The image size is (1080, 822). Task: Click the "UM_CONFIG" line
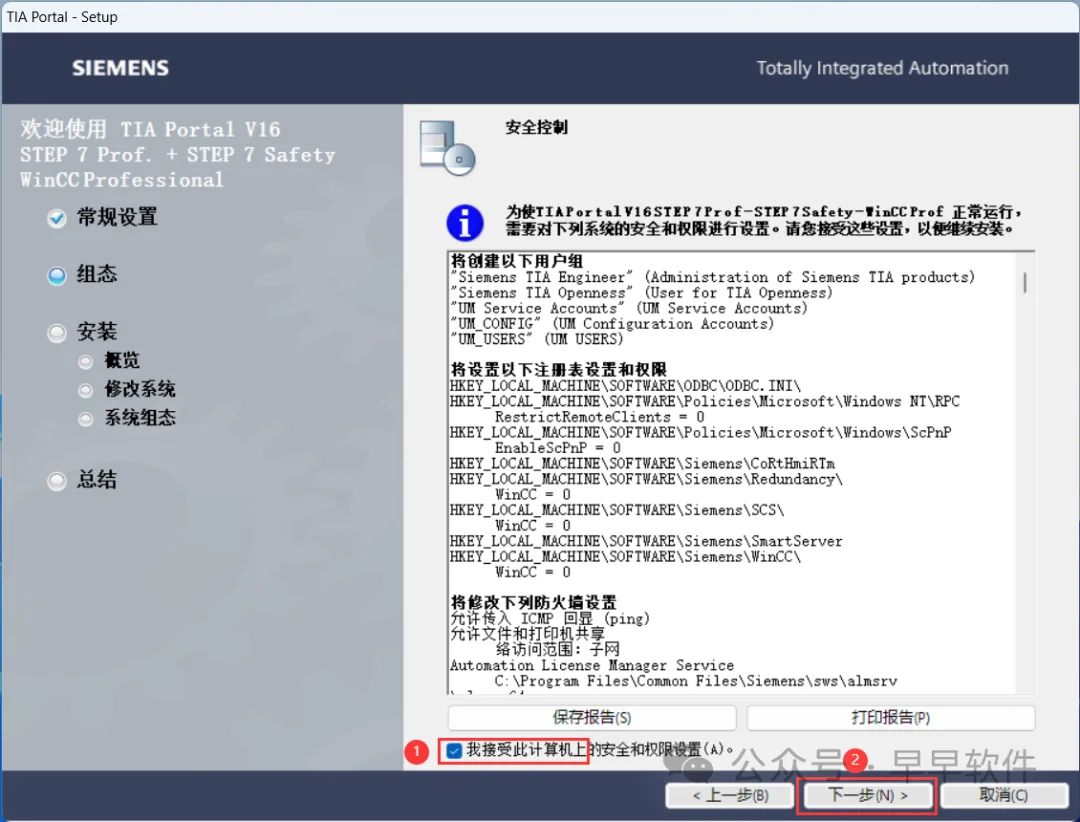(x=612, y=324)
